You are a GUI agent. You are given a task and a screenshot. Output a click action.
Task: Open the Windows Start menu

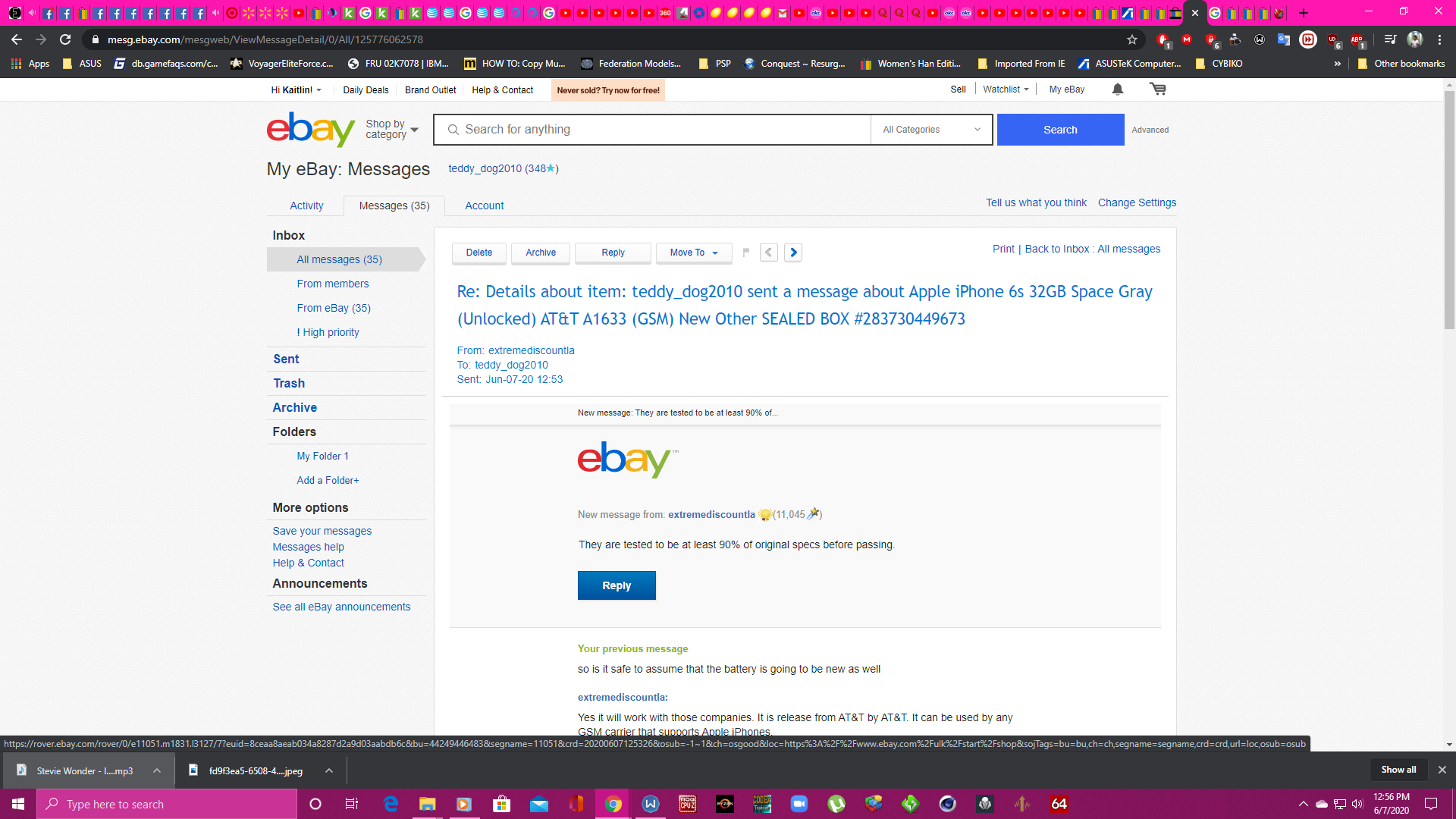[x=18, y=804]
